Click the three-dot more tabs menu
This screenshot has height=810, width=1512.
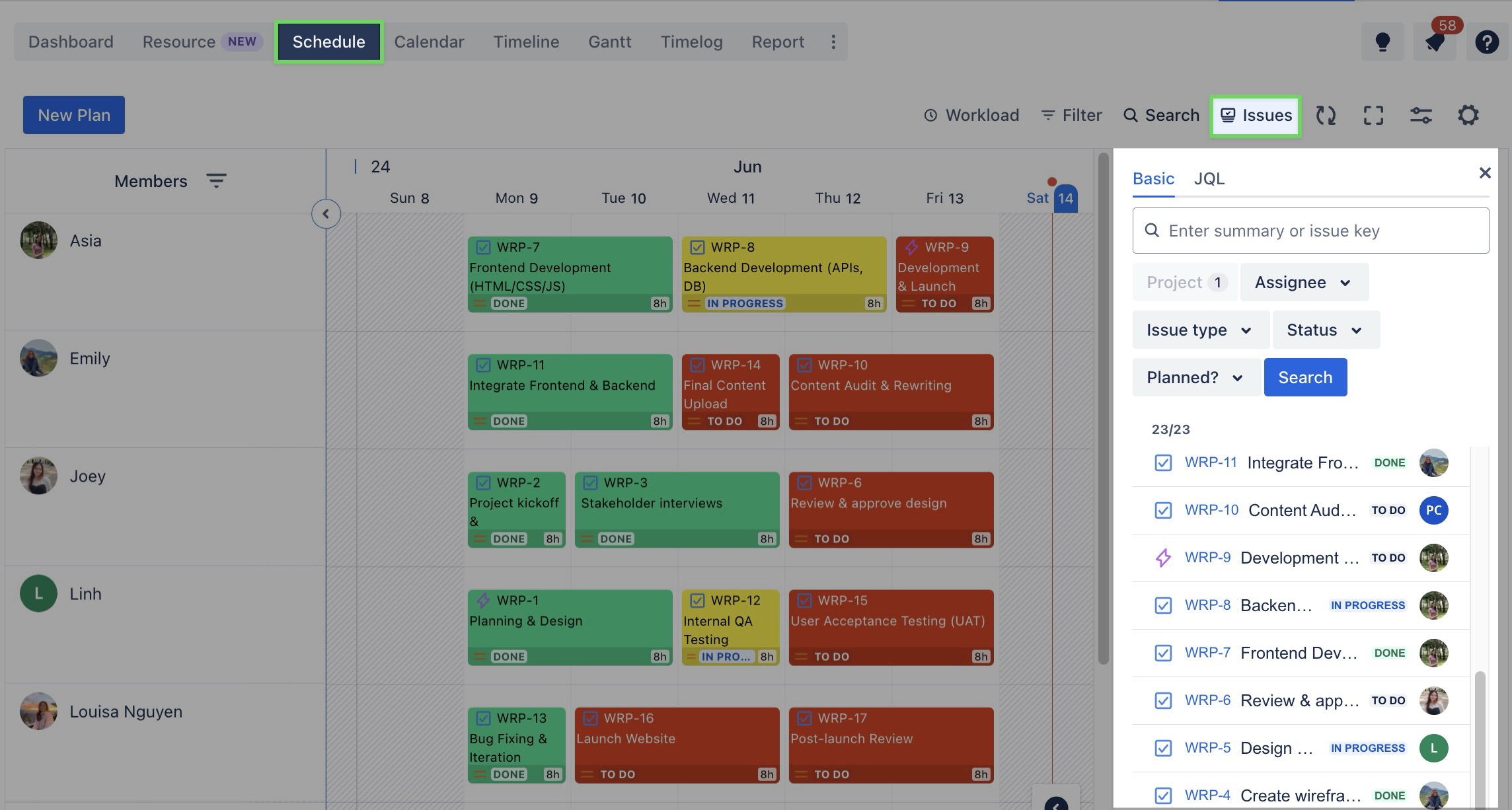pos(833,42)
